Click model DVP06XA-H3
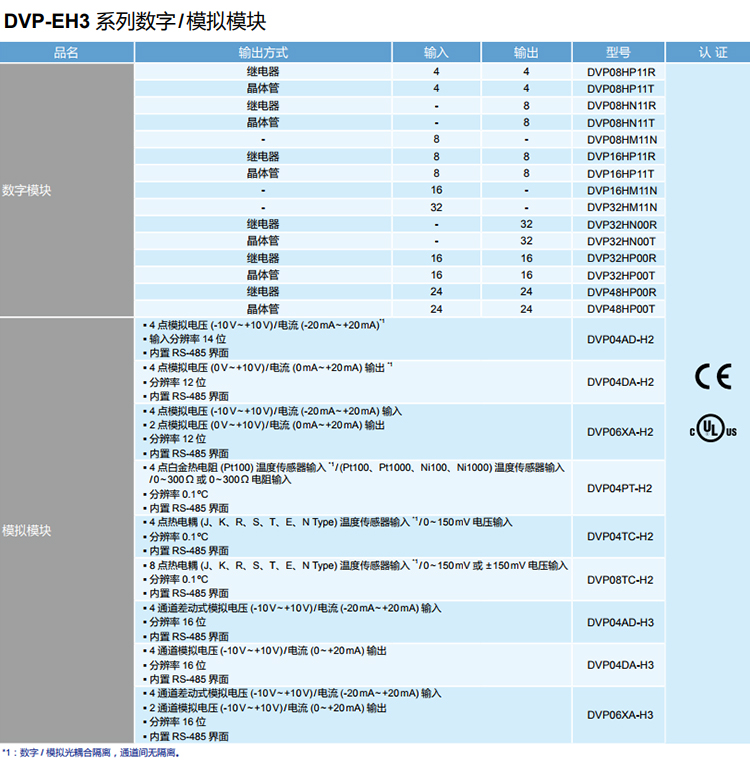Image resolution: width=750 pixels, height=764 pixels. click(x=620, y=715)
